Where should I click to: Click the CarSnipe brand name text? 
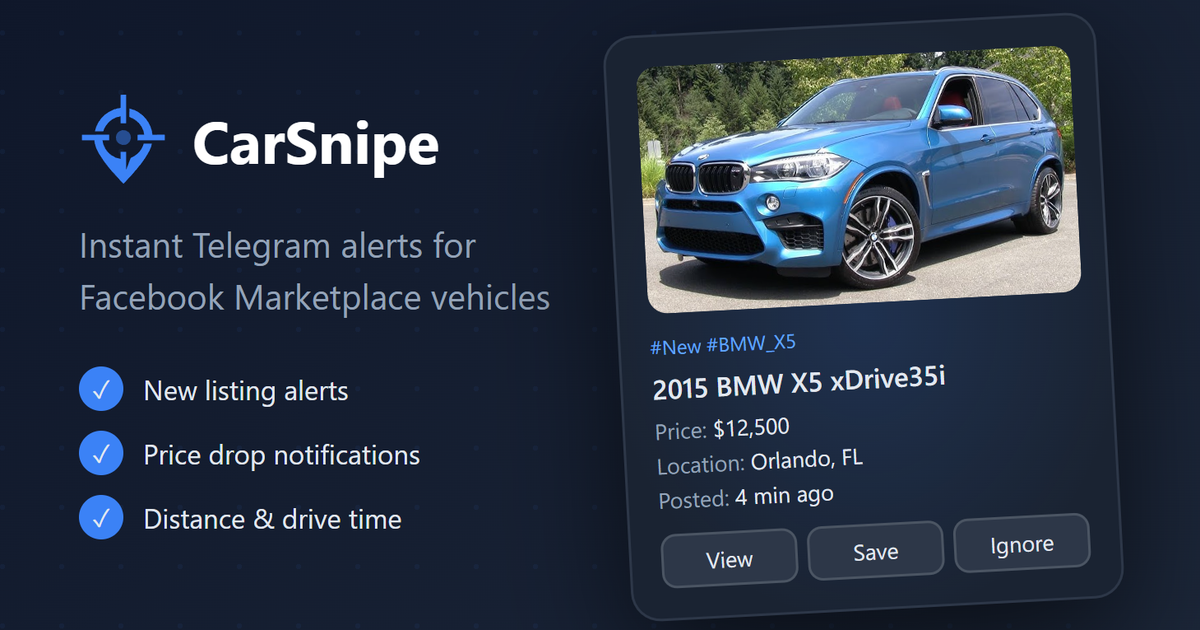pos(315,145)
